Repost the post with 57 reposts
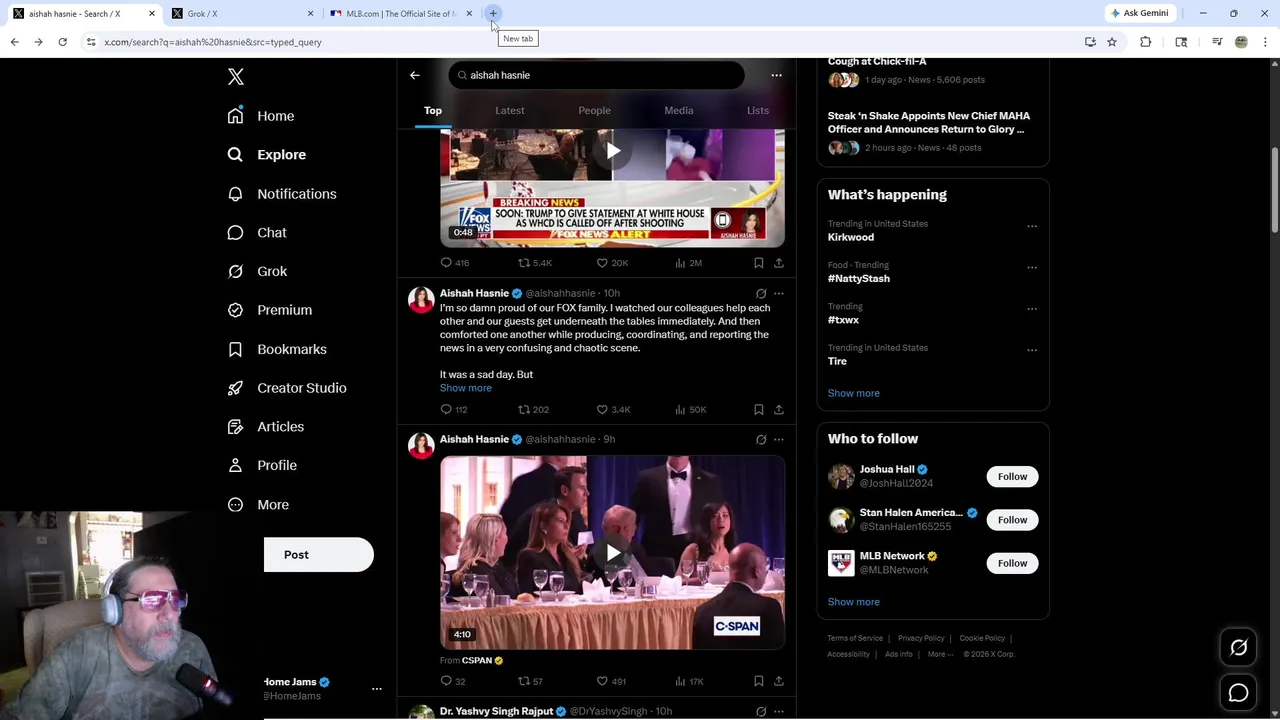The image size is (1280, 720). [530, 682]
